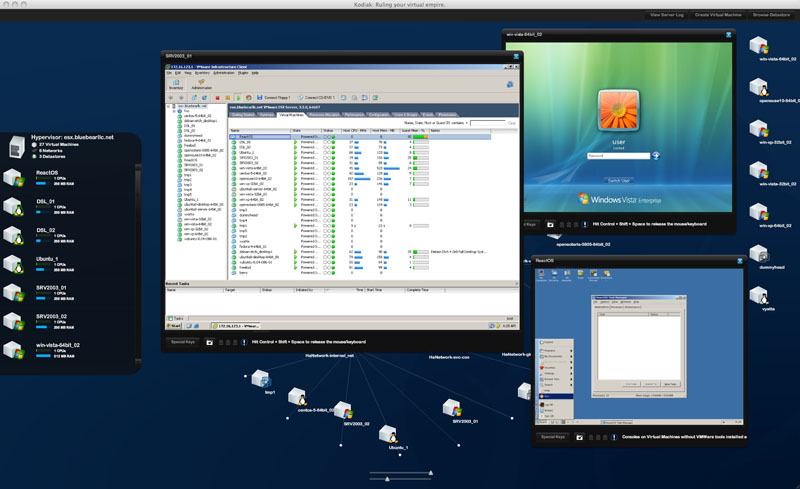Viewport: 800px width, 489px height.
Task: Select Ubuntu_1 VM in hypervisor list
Action: coord(69,264)
